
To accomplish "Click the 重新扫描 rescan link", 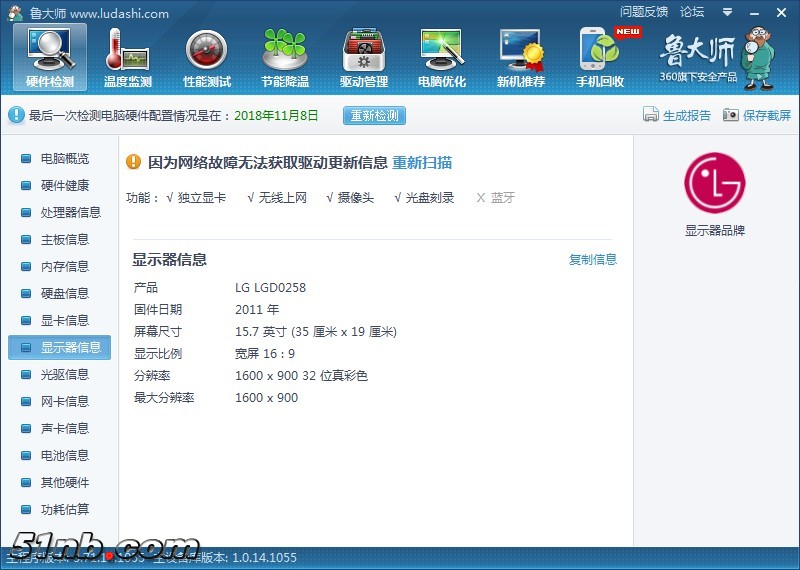I will (x=422, y=163).
